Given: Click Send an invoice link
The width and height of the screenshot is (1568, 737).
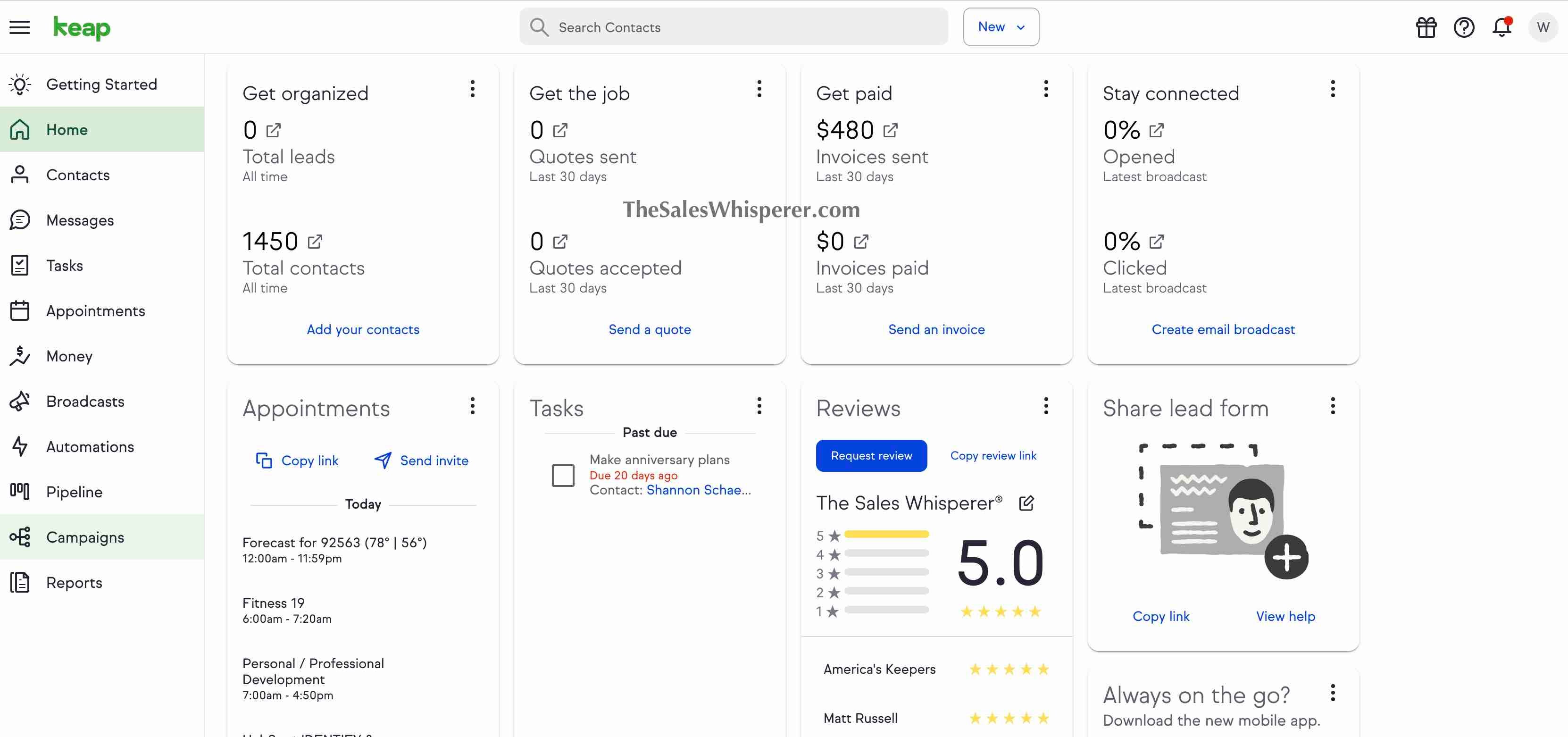Looking at the screenshot, I should click(x=936, y=329).
